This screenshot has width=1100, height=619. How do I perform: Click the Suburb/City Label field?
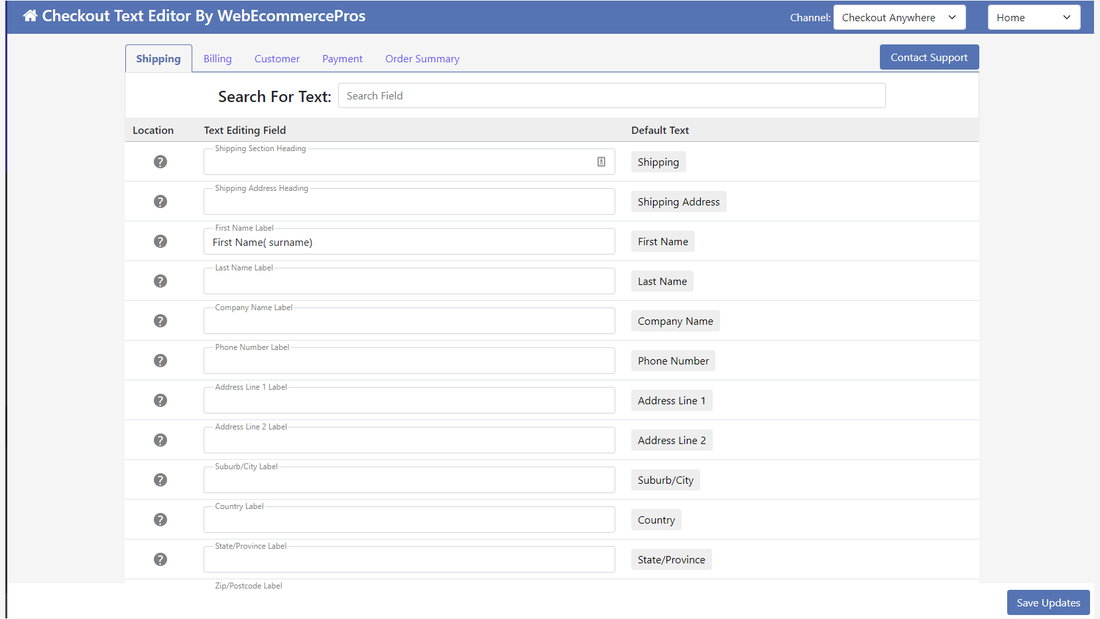click(x=409, y=480)
